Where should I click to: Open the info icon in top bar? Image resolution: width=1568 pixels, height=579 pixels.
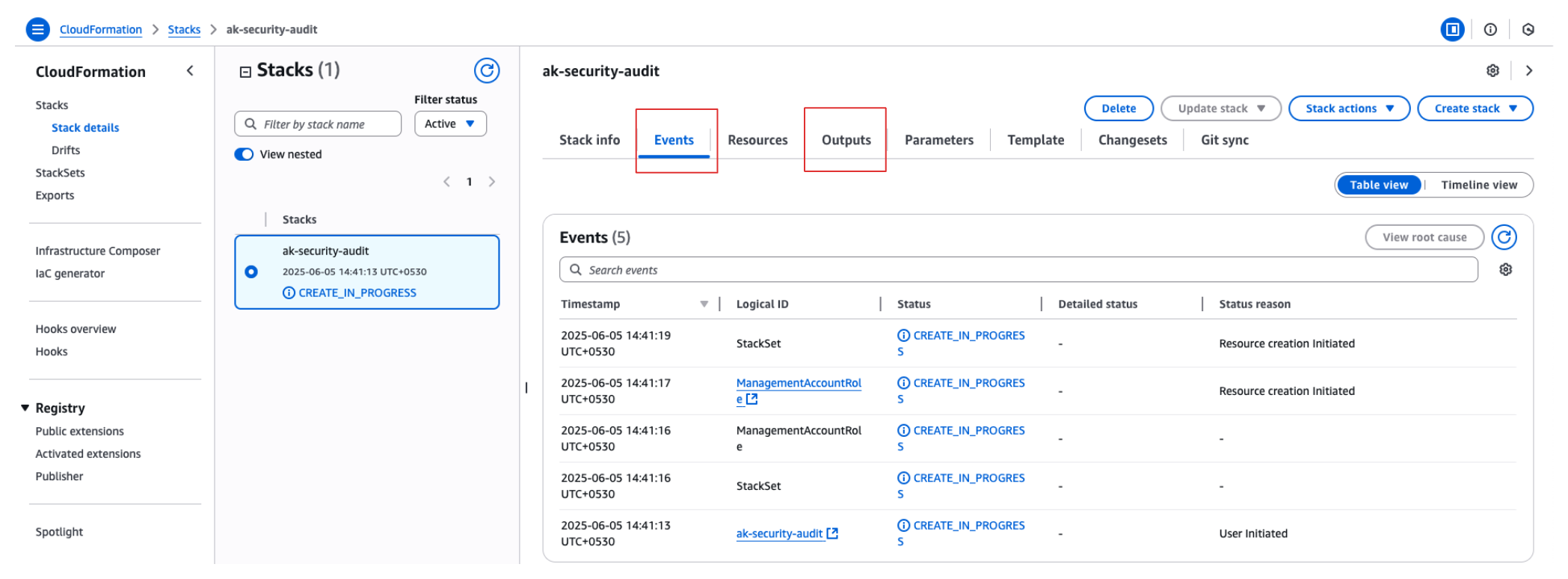pyautogui.click(x=1490, y=29)
